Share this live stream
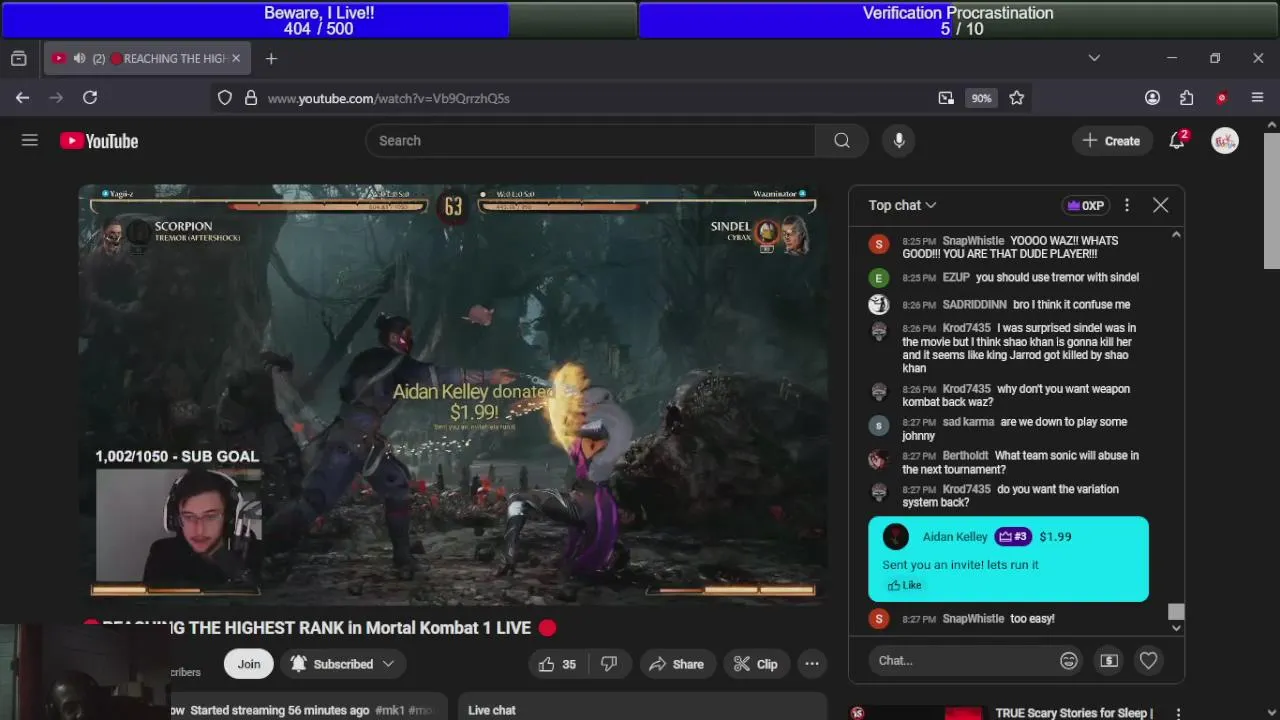The width and height of the screenshot is (1280, 720). point(676,664)
